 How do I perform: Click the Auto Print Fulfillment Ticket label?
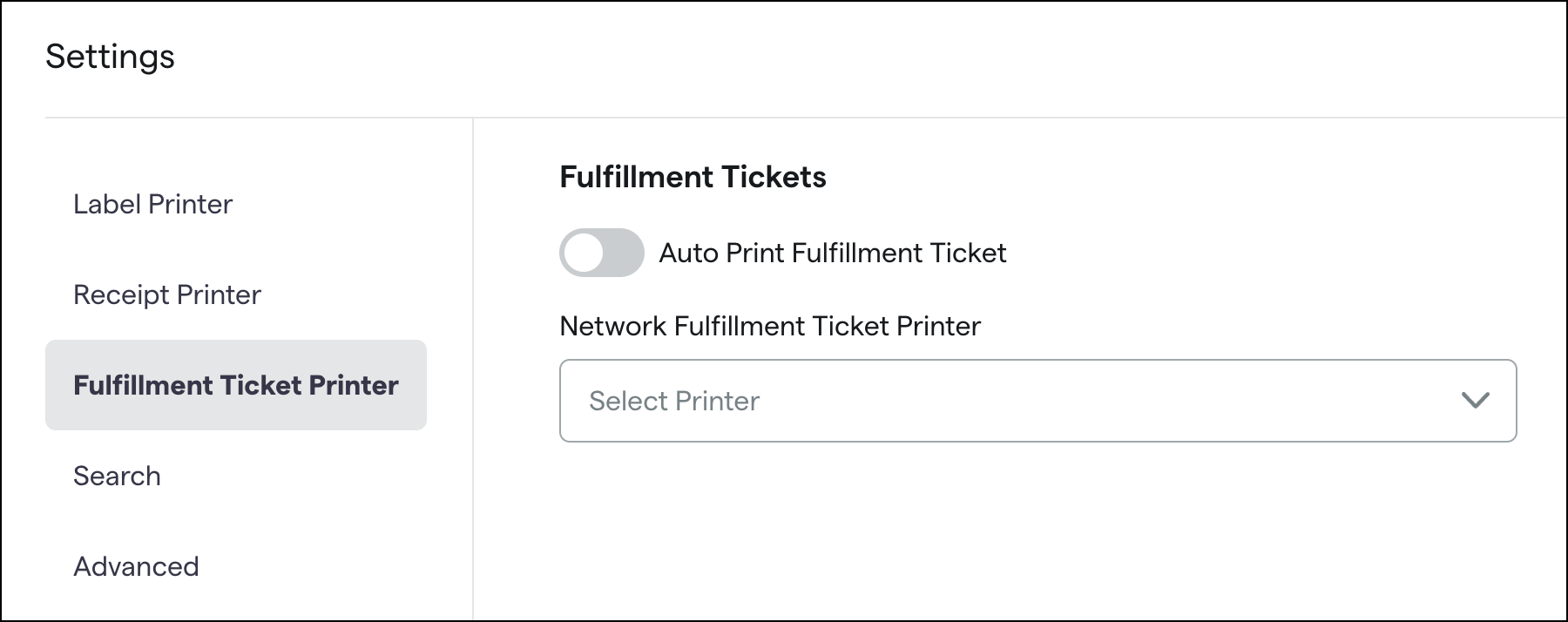point(833,253)
